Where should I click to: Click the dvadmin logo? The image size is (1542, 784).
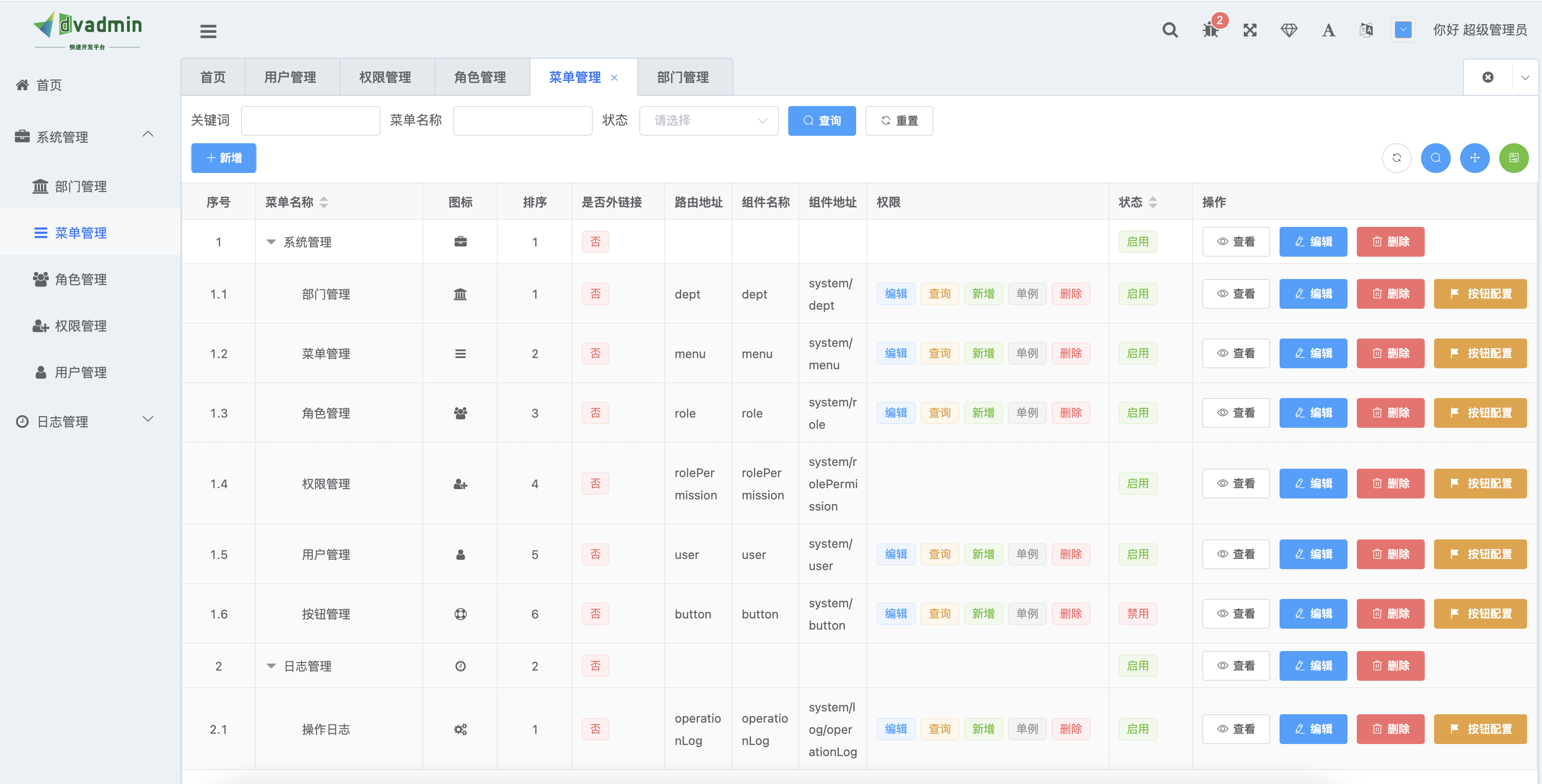click(87, 31)
